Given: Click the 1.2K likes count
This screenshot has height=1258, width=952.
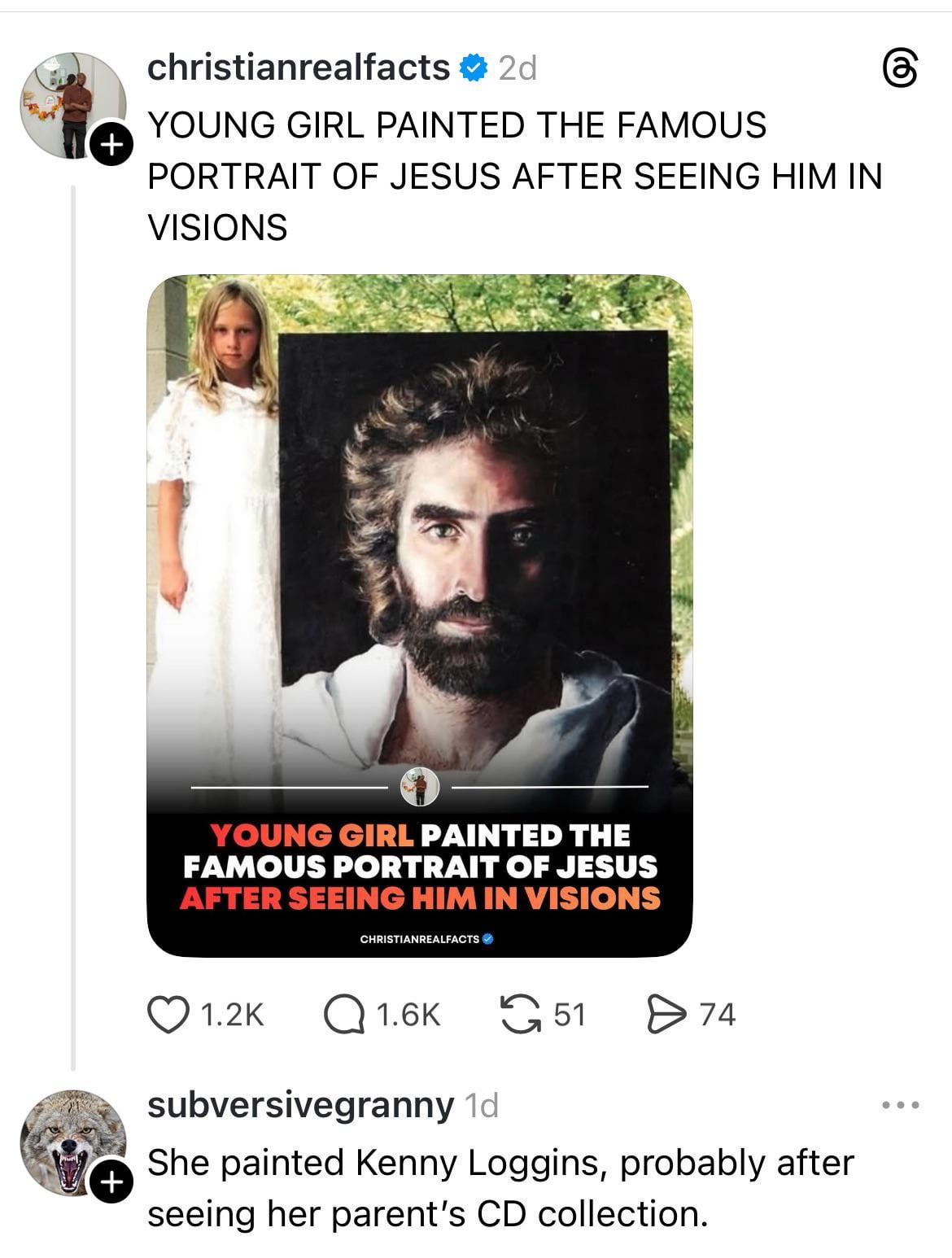Looking at the screenshot, I should 232,1015.
